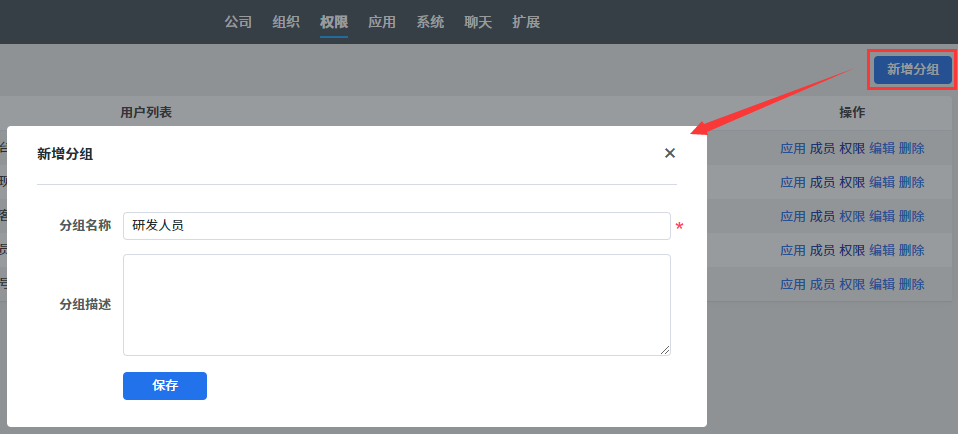Open the 系统 tab
Viewport: 958px width, 434px height.
[x=430, y=22]
